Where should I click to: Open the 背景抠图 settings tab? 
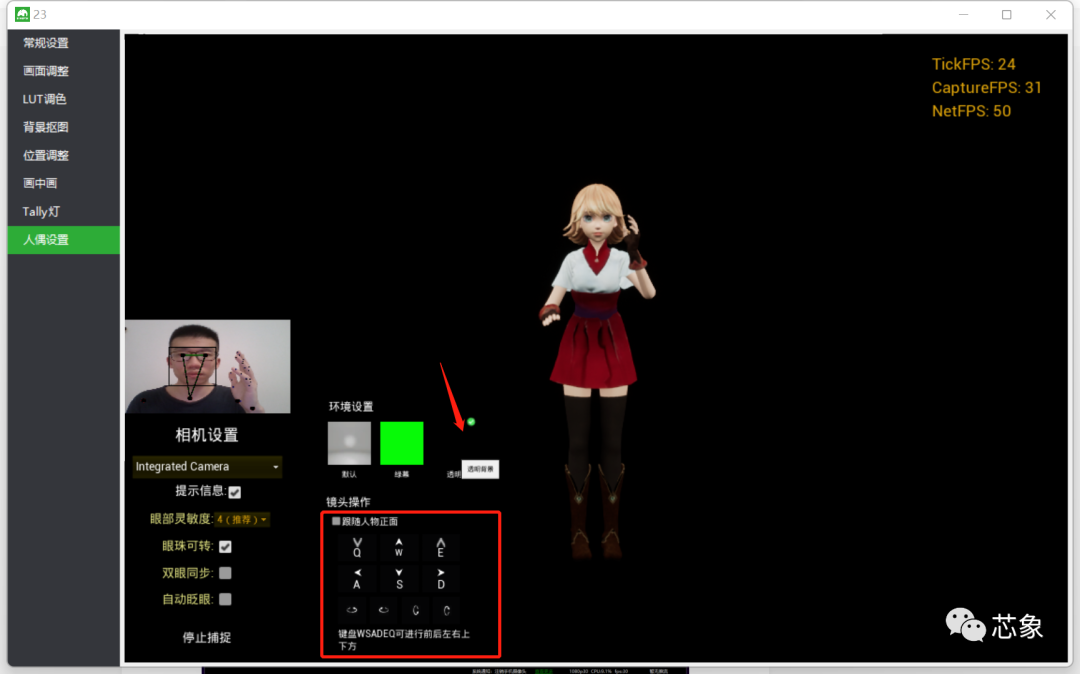tap(46, 127)
